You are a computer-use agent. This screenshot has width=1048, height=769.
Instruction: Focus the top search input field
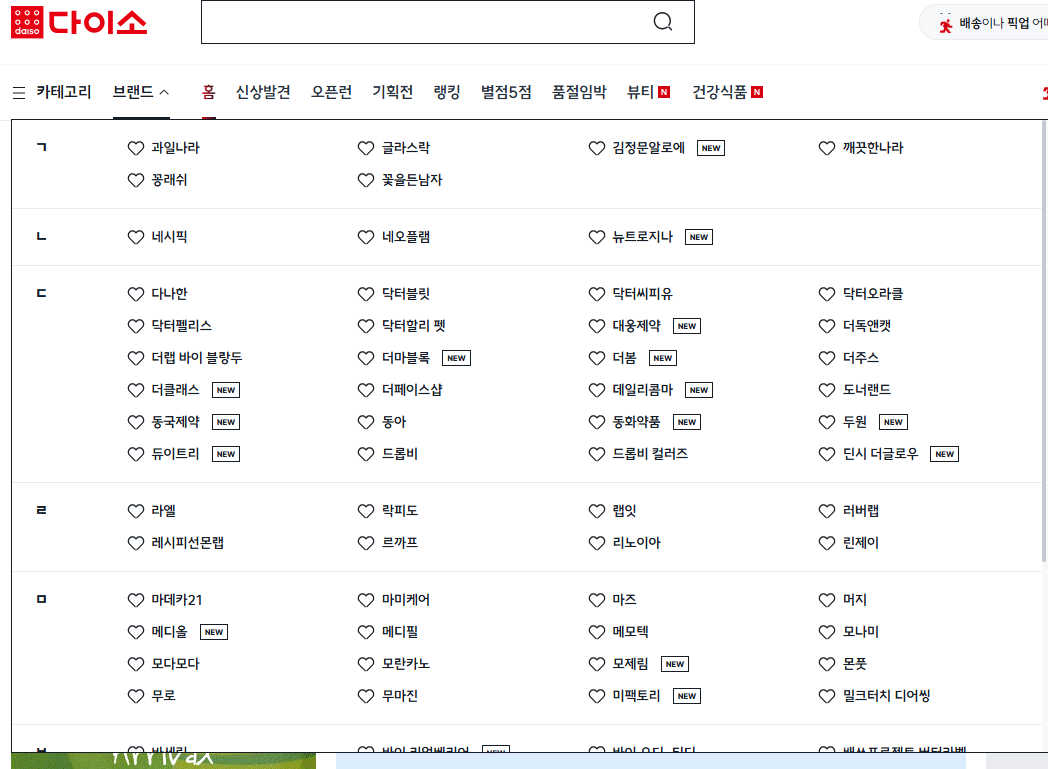click(448, 22)
